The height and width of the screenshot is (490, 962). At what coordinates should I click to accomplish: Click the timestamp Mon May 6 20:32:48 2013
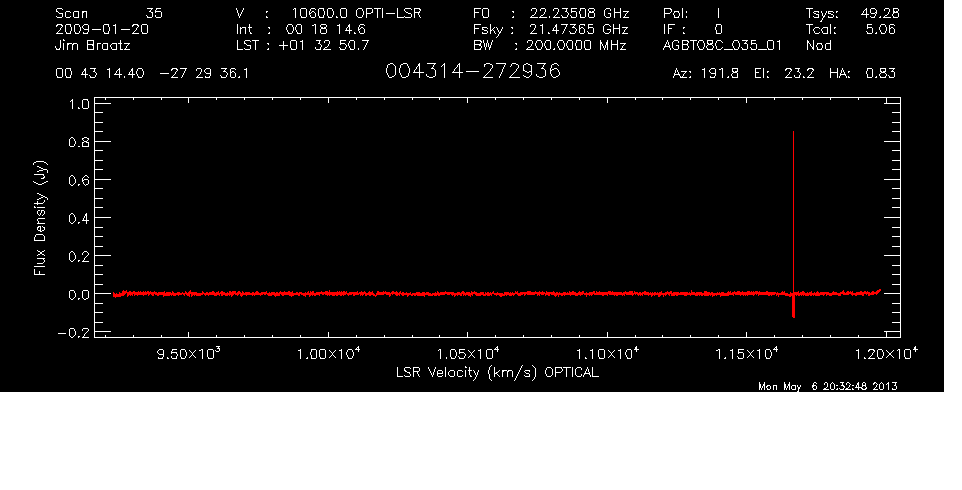tap(828, 386)
